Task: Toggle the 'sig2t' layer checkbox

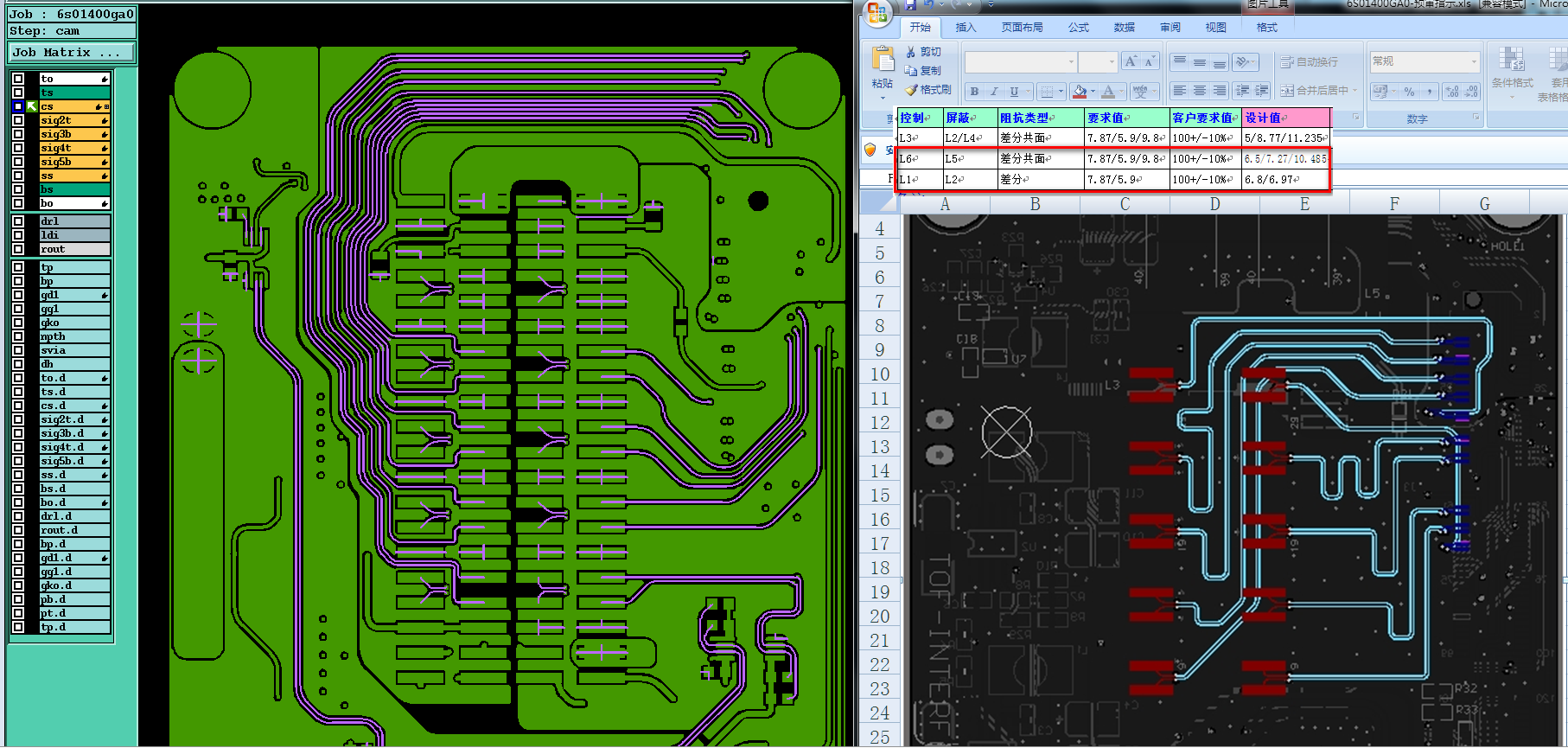Action: click(x=18, y=120)
